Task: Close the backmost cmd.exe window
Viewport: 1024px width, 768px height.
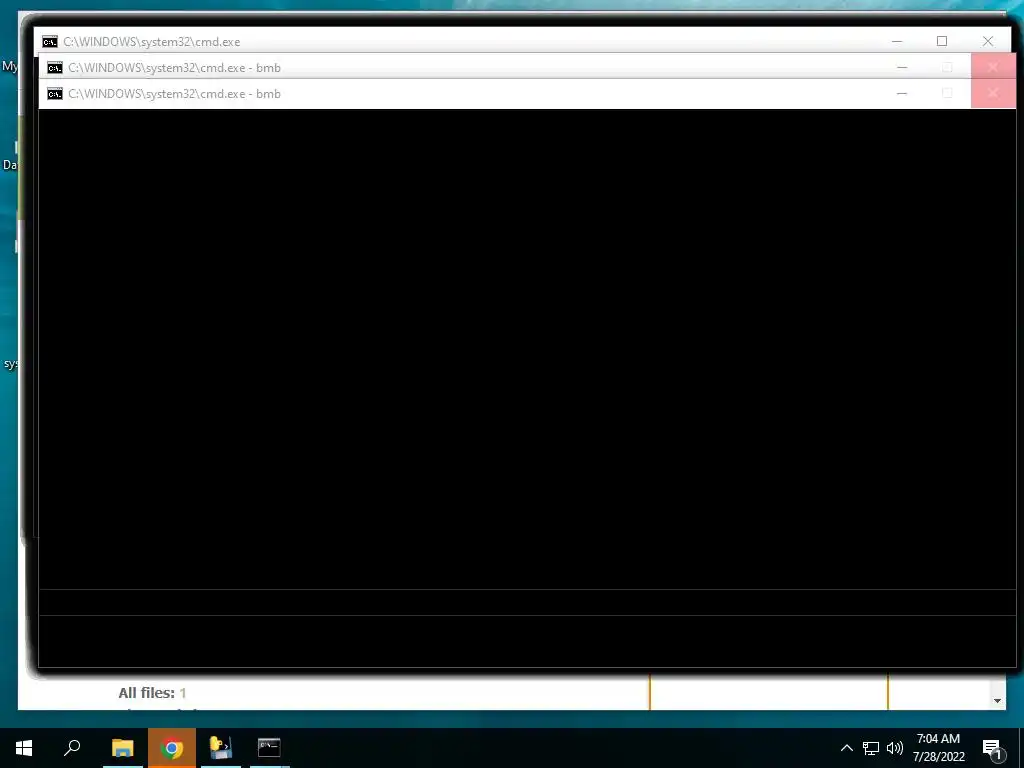Action: coord(987,41)
